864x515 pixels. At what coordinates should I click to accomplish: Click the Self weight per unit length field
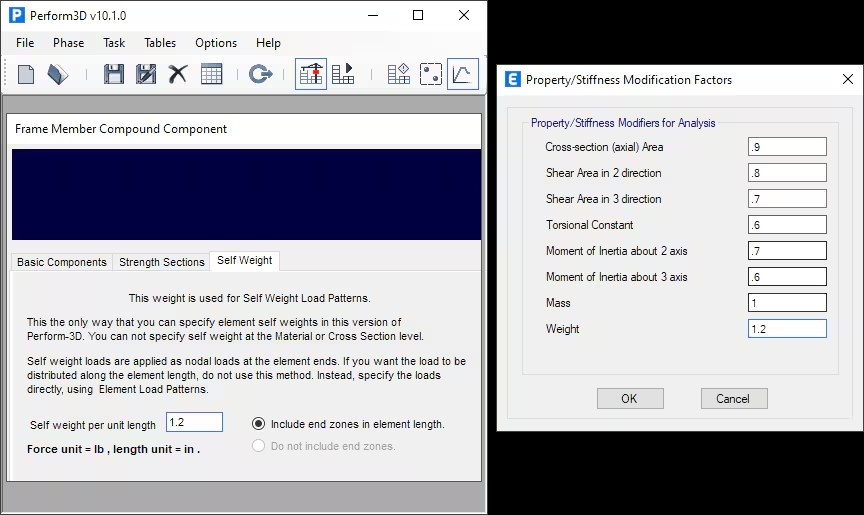point(194,423)
